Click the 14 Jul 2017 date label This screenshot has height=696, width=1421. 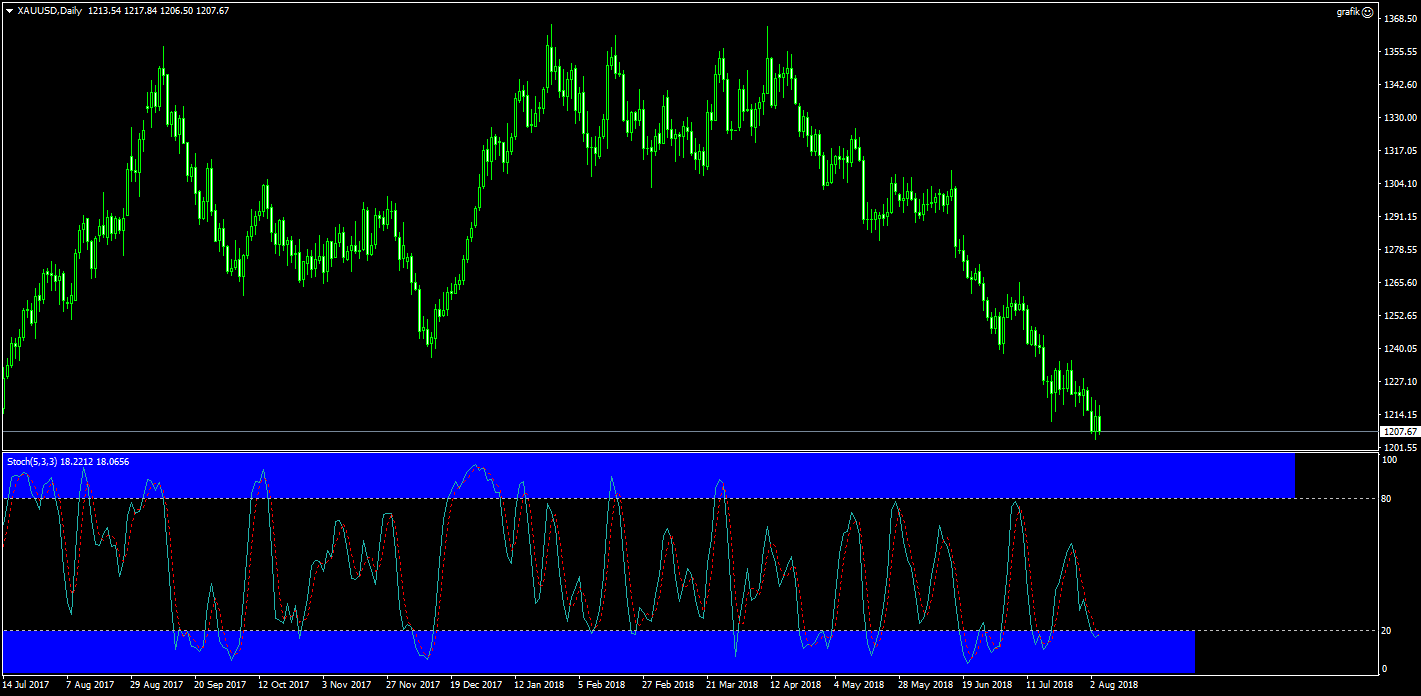click(24, 685)
